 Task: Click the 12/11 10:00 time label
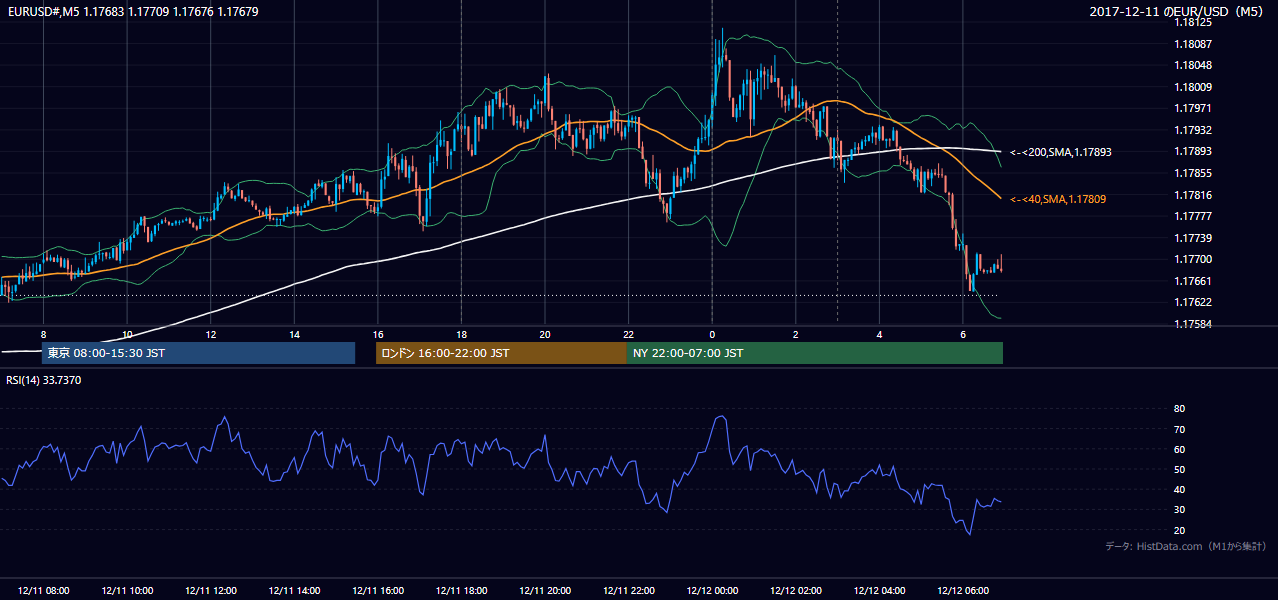[127, 591]
